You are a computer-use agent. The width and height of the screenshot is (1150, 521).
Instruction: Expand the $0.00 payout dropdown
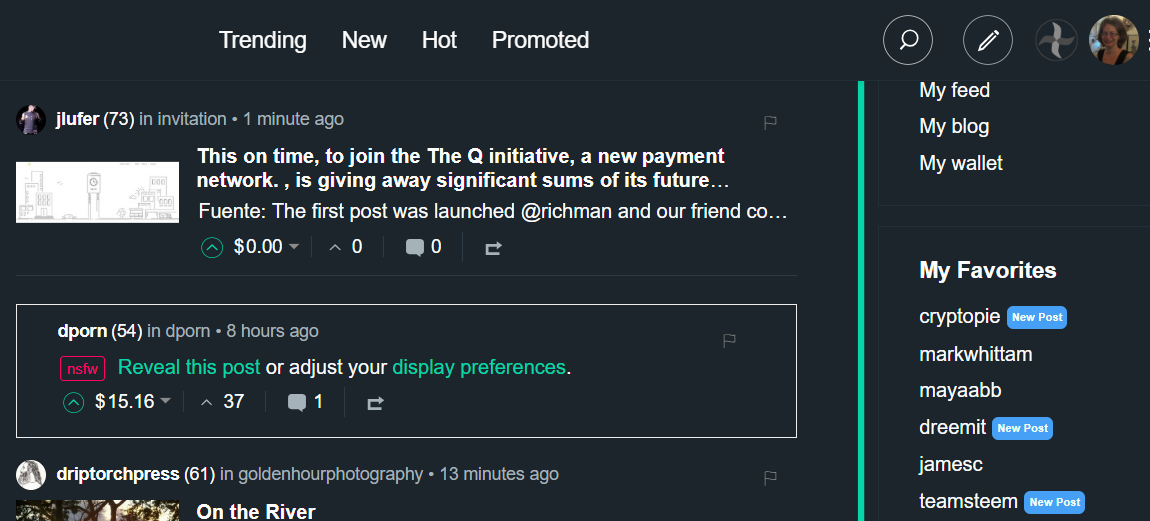tap(294, 247)
